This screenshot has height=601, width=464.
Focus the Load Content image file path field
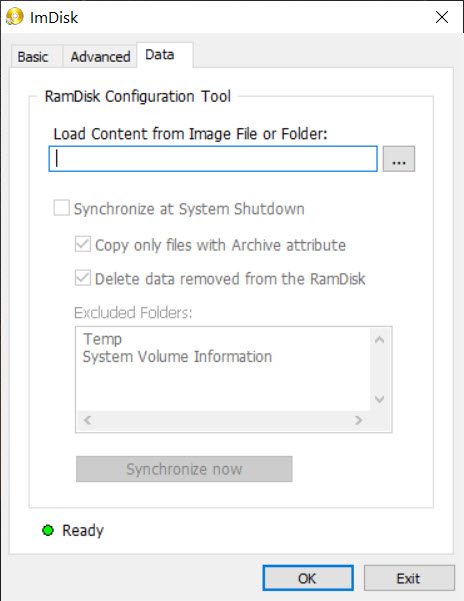(213, 159)
